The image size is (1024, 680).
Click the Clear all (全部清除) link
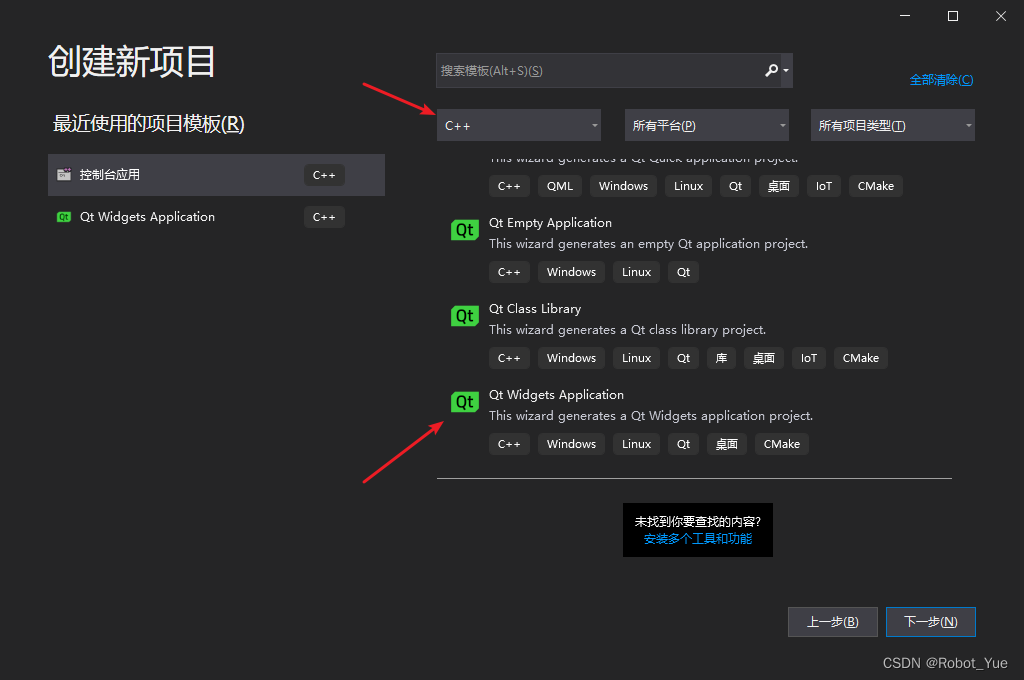(x=941, y=80)
